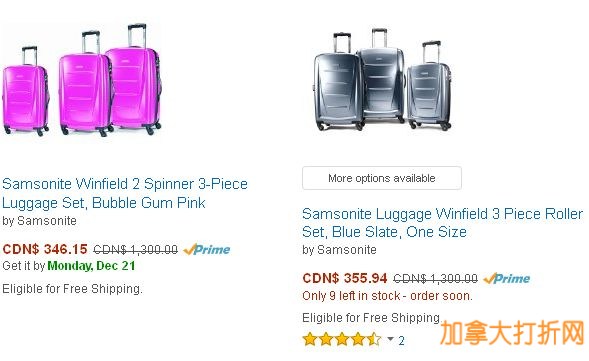Click the Prime logo next to CDN$ 355.94
The width and height of the screenshot is (589, 361).
507,278
